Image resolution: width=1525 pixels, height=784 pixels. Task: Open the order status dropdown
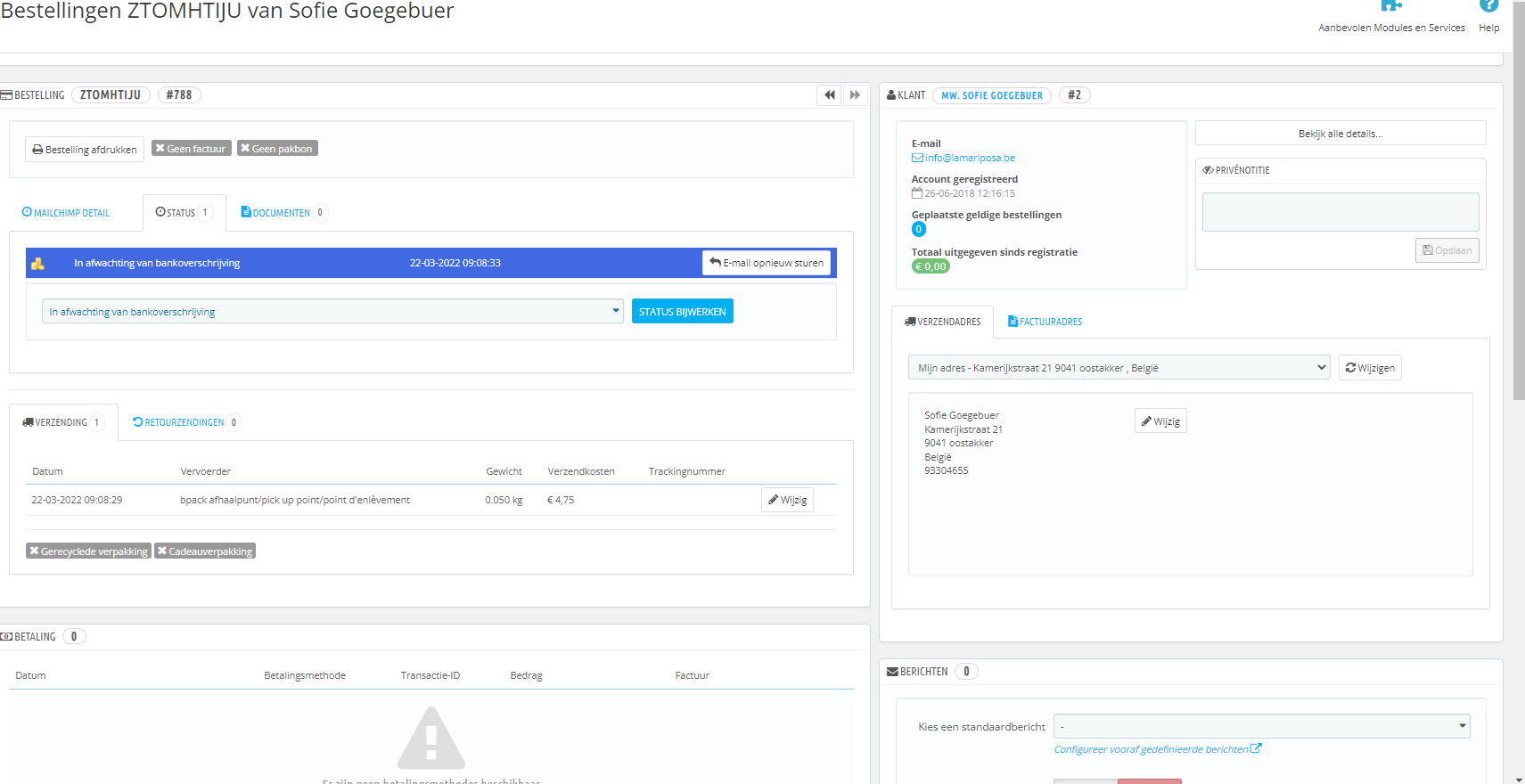pyautogui.click(x=332, y=312)
